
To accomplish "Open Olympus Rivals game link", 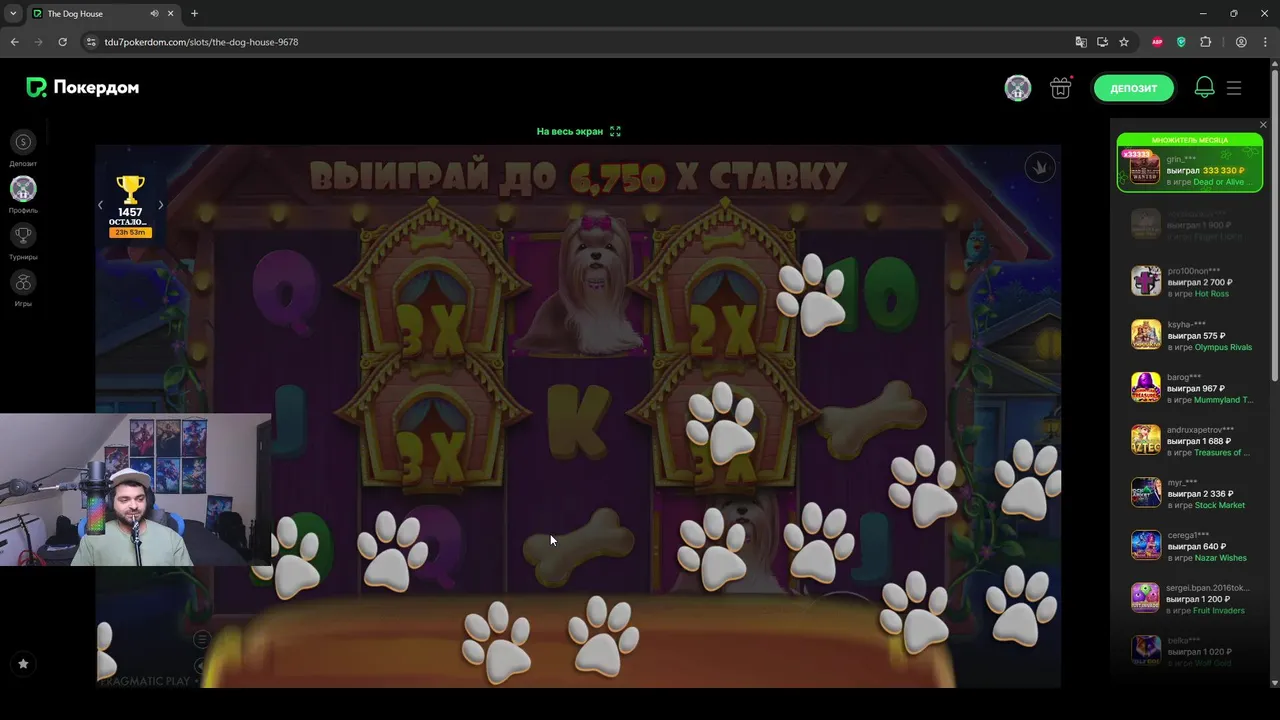I will [1223, 347].
